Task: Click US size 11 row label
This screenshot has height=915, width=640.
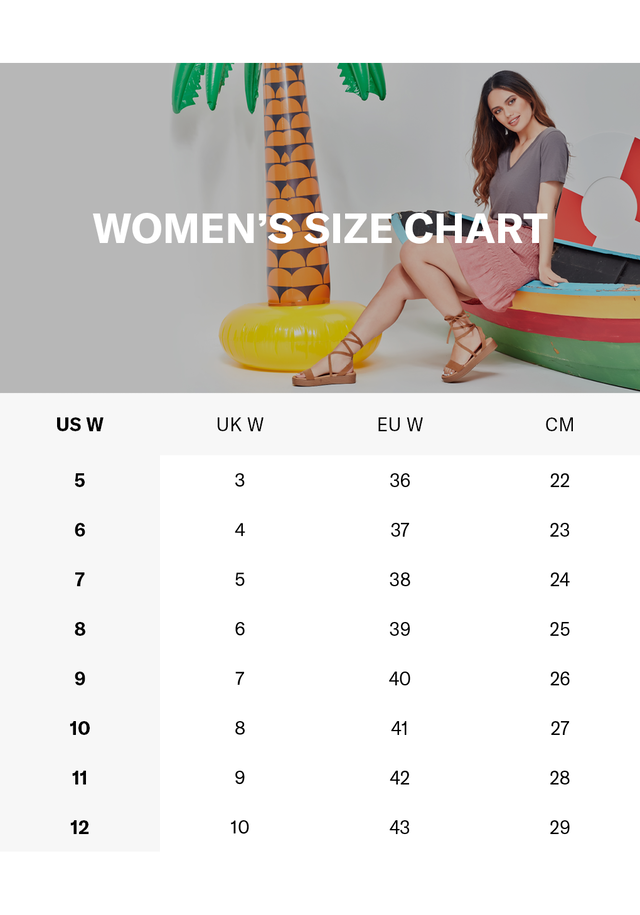Action: [80, 778]
